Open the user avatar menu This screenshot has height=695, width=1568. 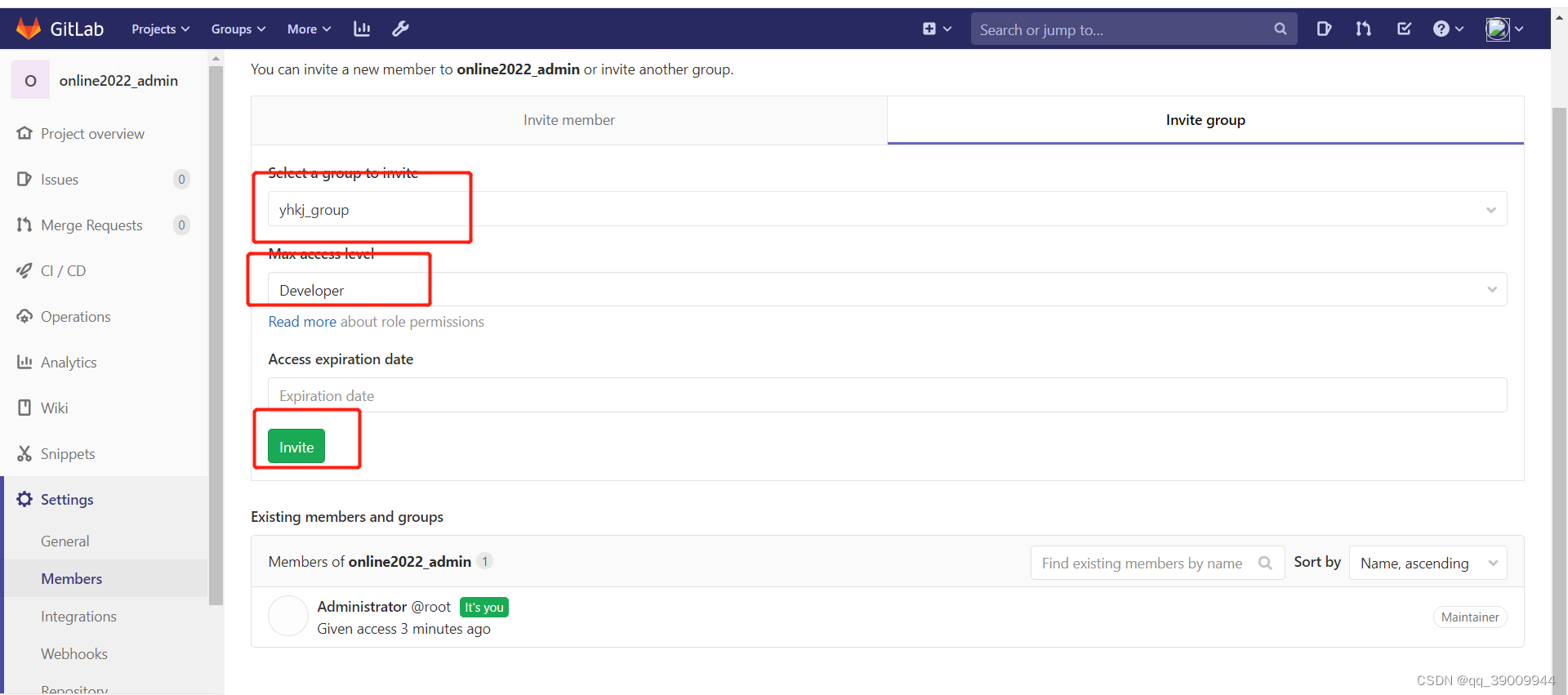(1504, 29)
